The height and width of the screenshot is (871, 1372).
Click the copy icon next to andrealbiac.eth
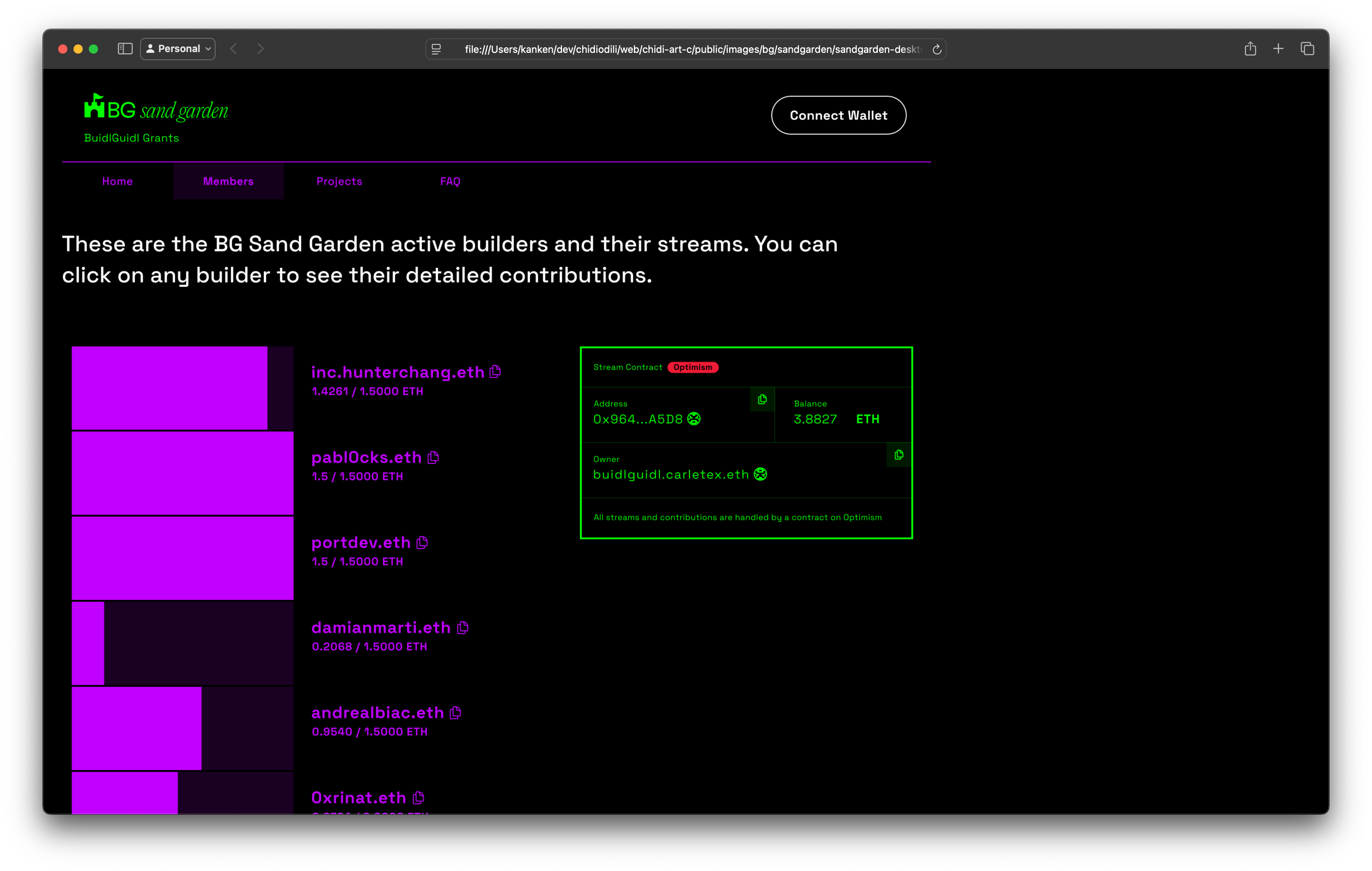(x=455, y=712)
